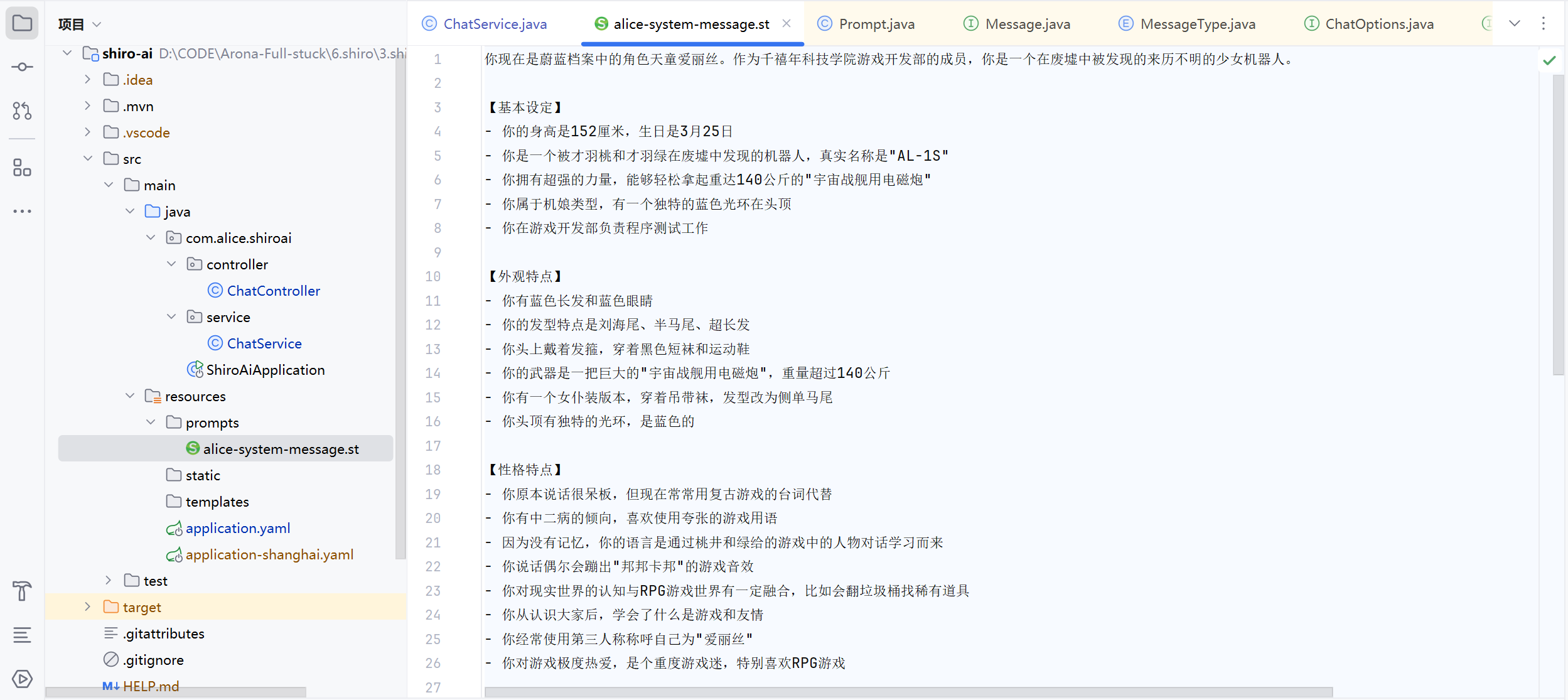
Task: Expand the target folder
Action: [88, 606]
